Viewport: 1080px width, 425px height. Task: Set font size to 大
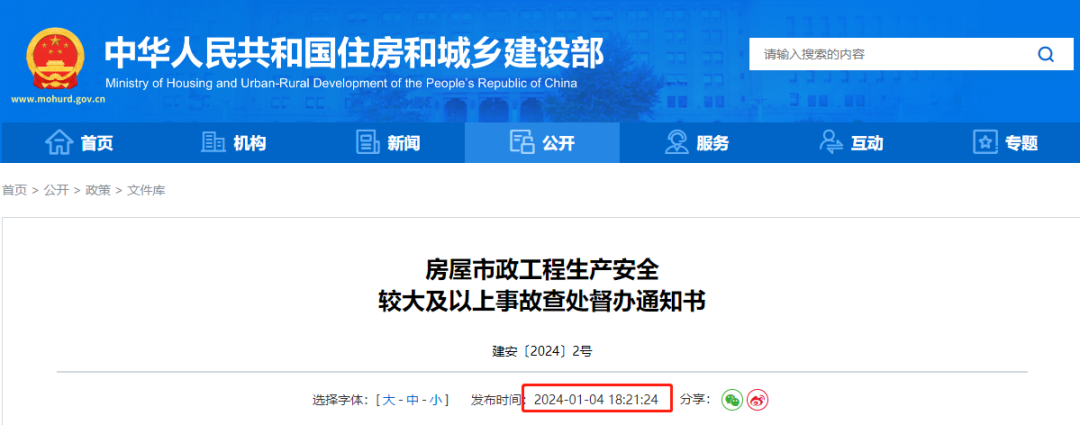[x=389, y=400]
